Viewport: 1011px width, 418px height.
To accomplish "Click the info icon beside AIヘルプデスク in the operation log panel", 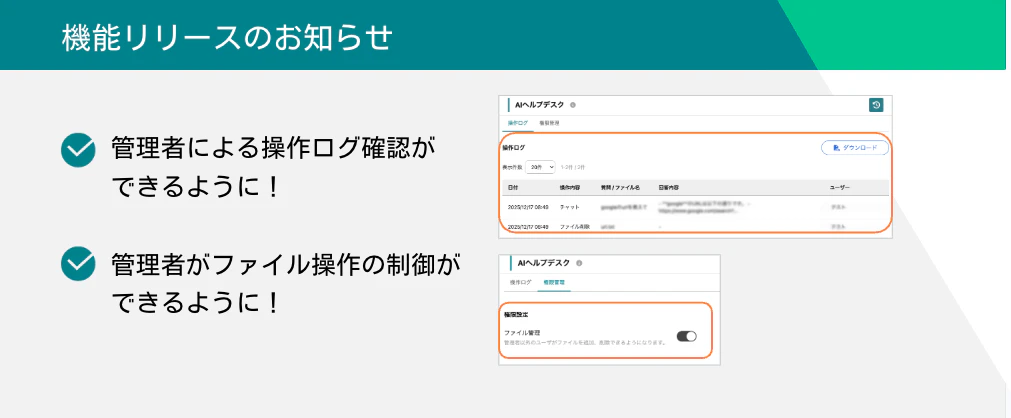I will tap(573, 105).
